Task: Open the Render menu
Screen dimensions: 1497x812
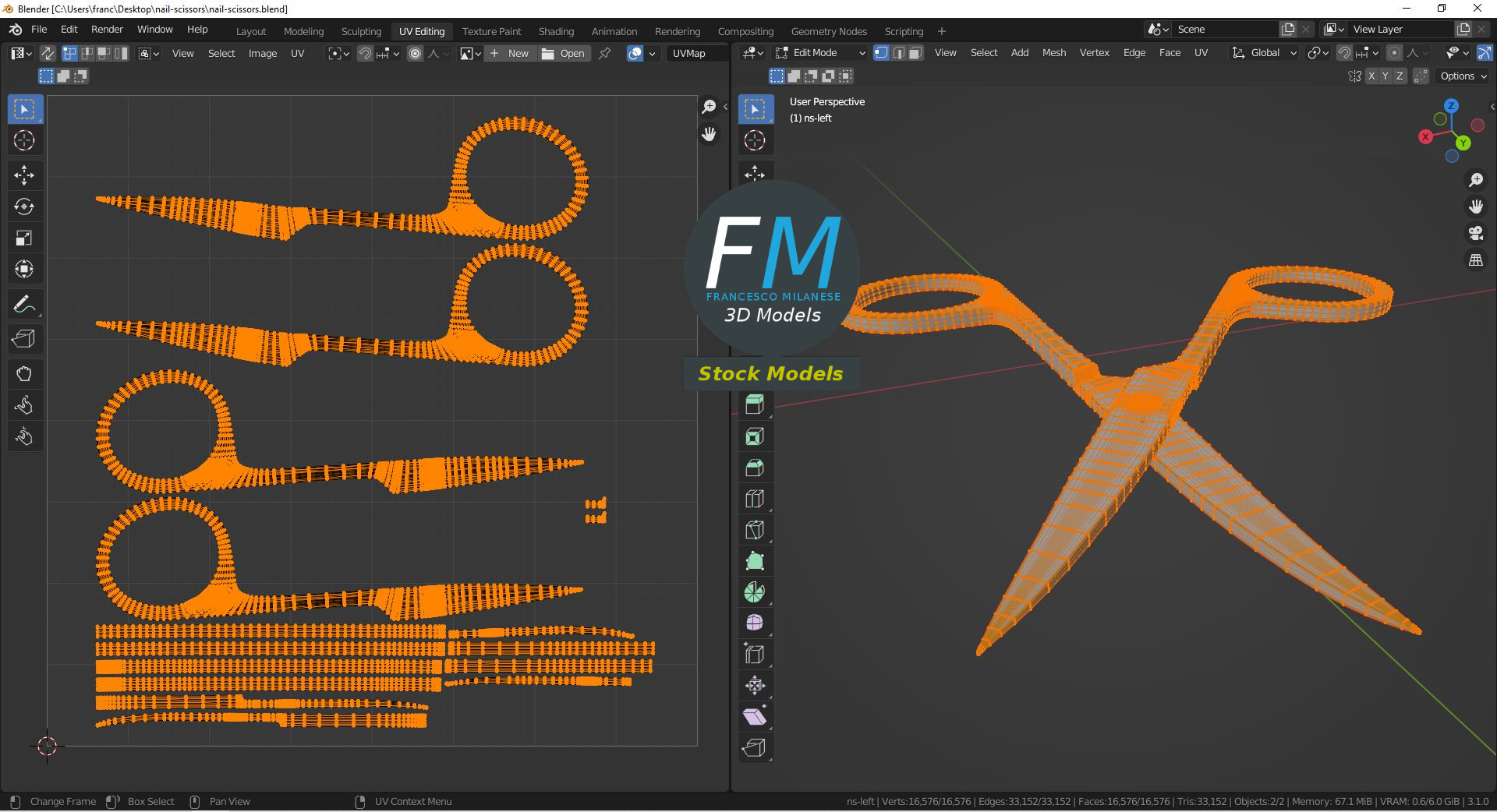Action: pos(107,29)
